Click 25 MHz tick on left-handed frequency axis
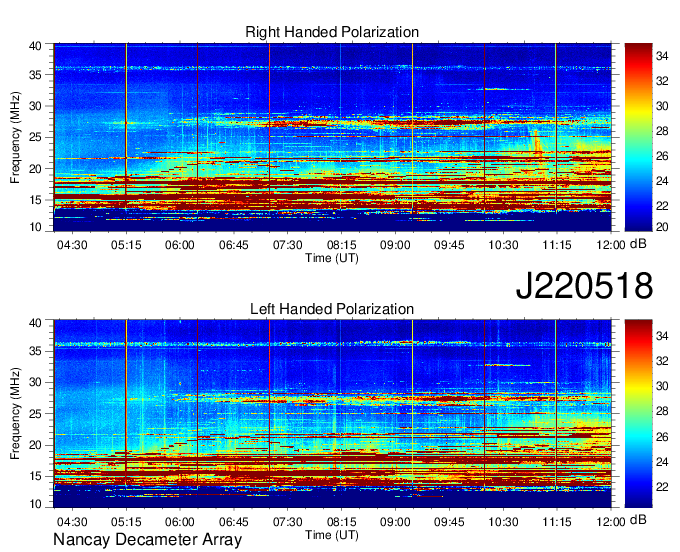Image resolution: width=680 pixels, height=552 pixels. 35,414
